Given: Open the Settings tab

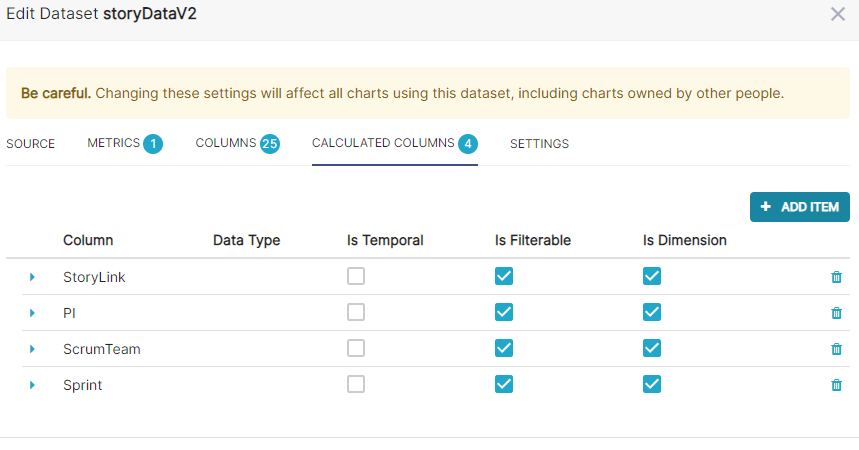Looking at the screenshot, I should [539, 144].
